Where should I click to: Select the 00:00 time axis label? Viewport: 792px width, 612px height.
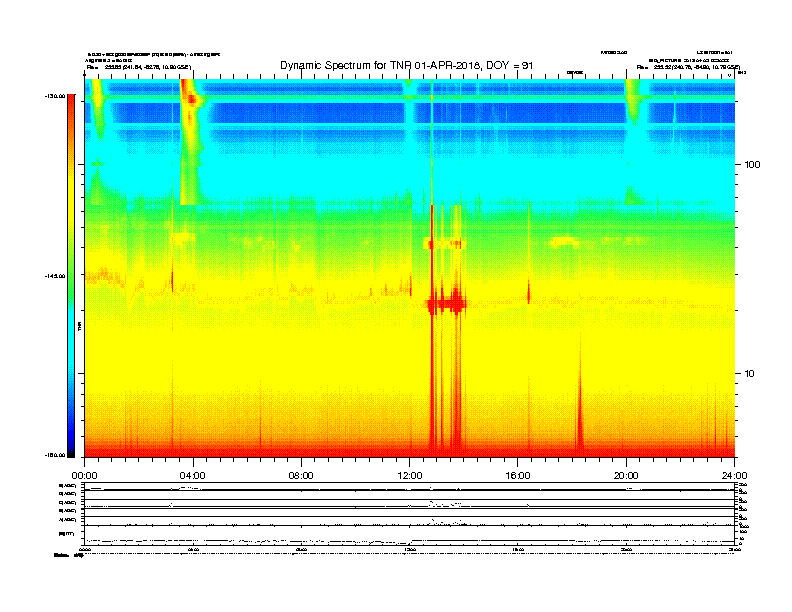[x=84, y=476]
